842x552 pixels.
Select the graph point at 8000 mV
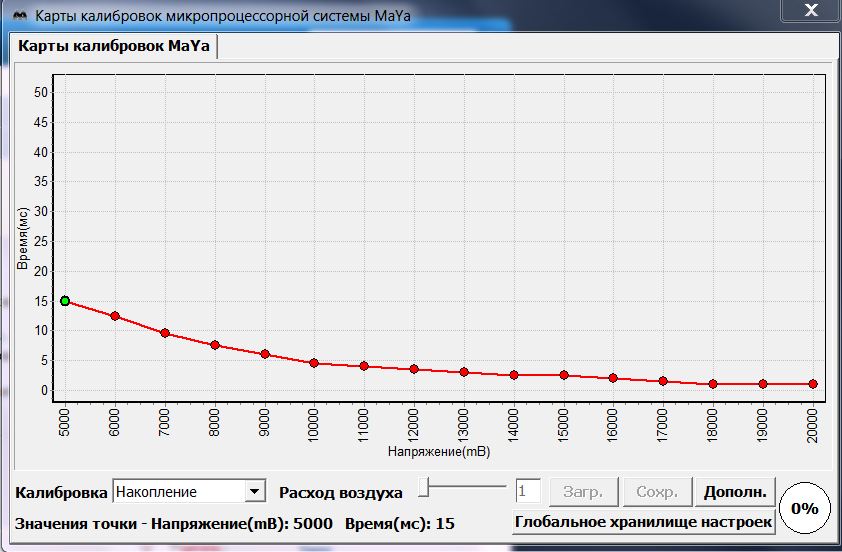tap(215, 345)
